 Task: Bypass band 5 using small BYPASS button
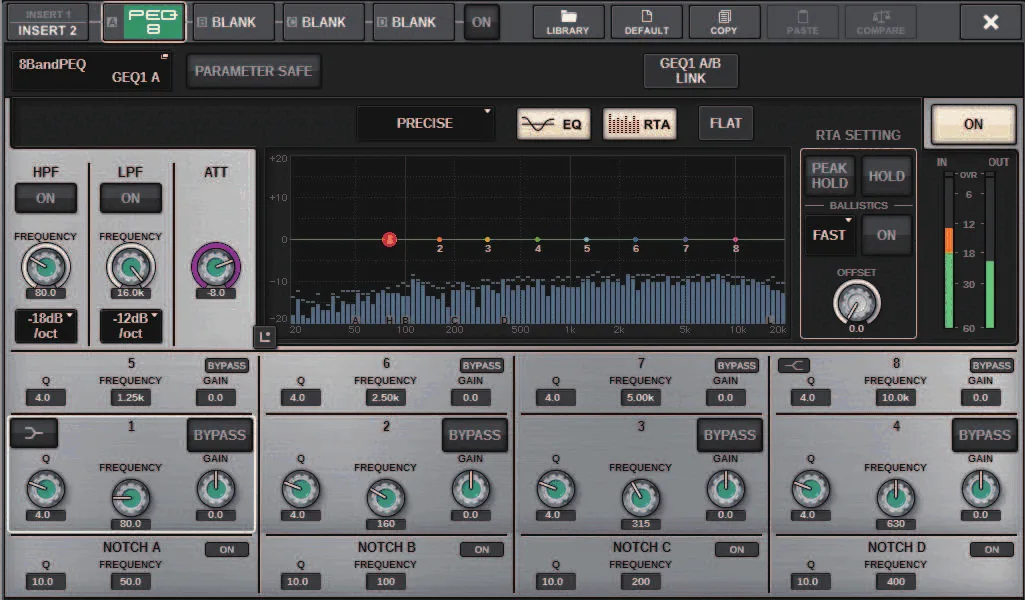point(226,365)
